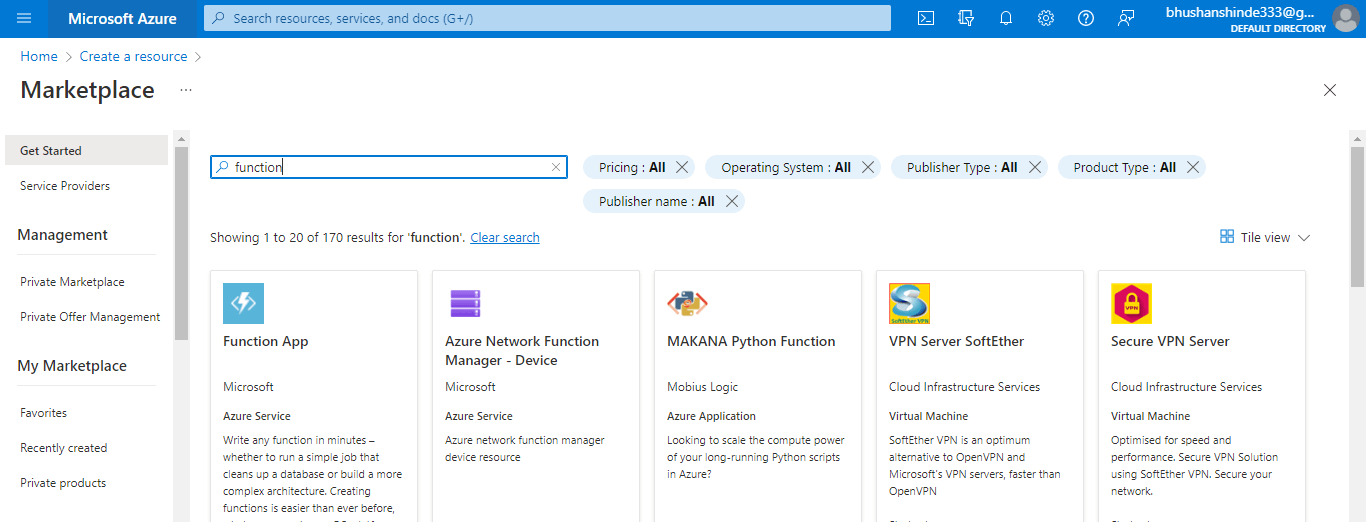Remove the Pricing filter chip
The width and height of the screenshot is (1366, 522).
point(682,168)
